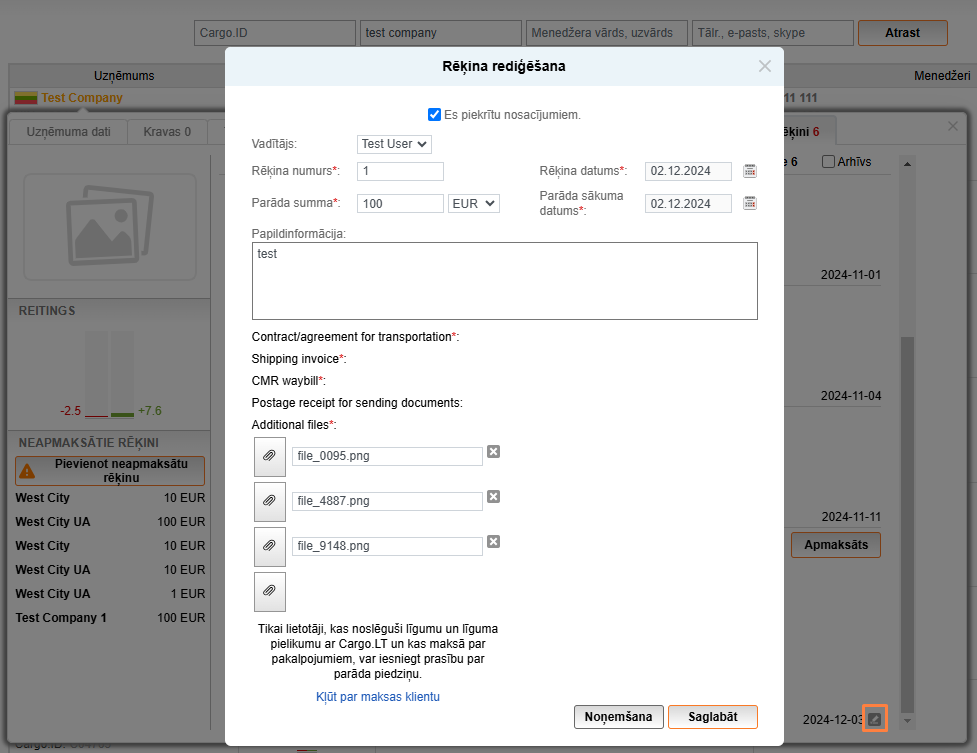Viewport: 977px width, 753px height.
Task: Remove file_4887.png attachment
Action: click(493, 497)
